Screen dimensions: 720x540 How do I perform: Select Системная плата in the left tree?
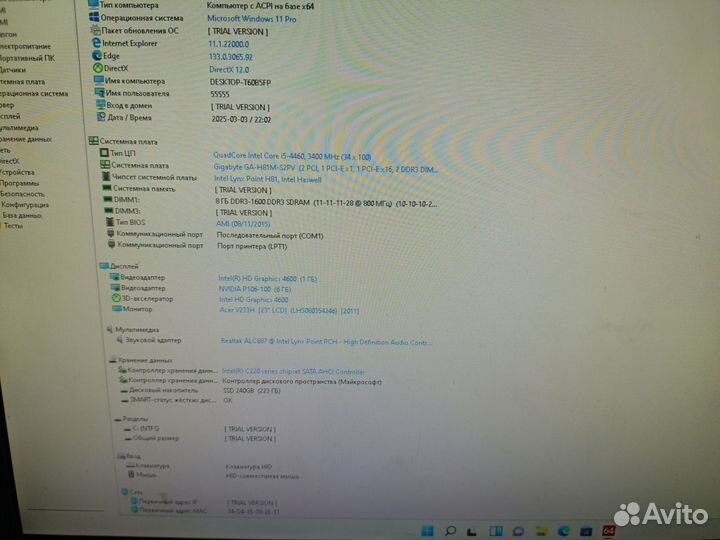tap(22, 82)
